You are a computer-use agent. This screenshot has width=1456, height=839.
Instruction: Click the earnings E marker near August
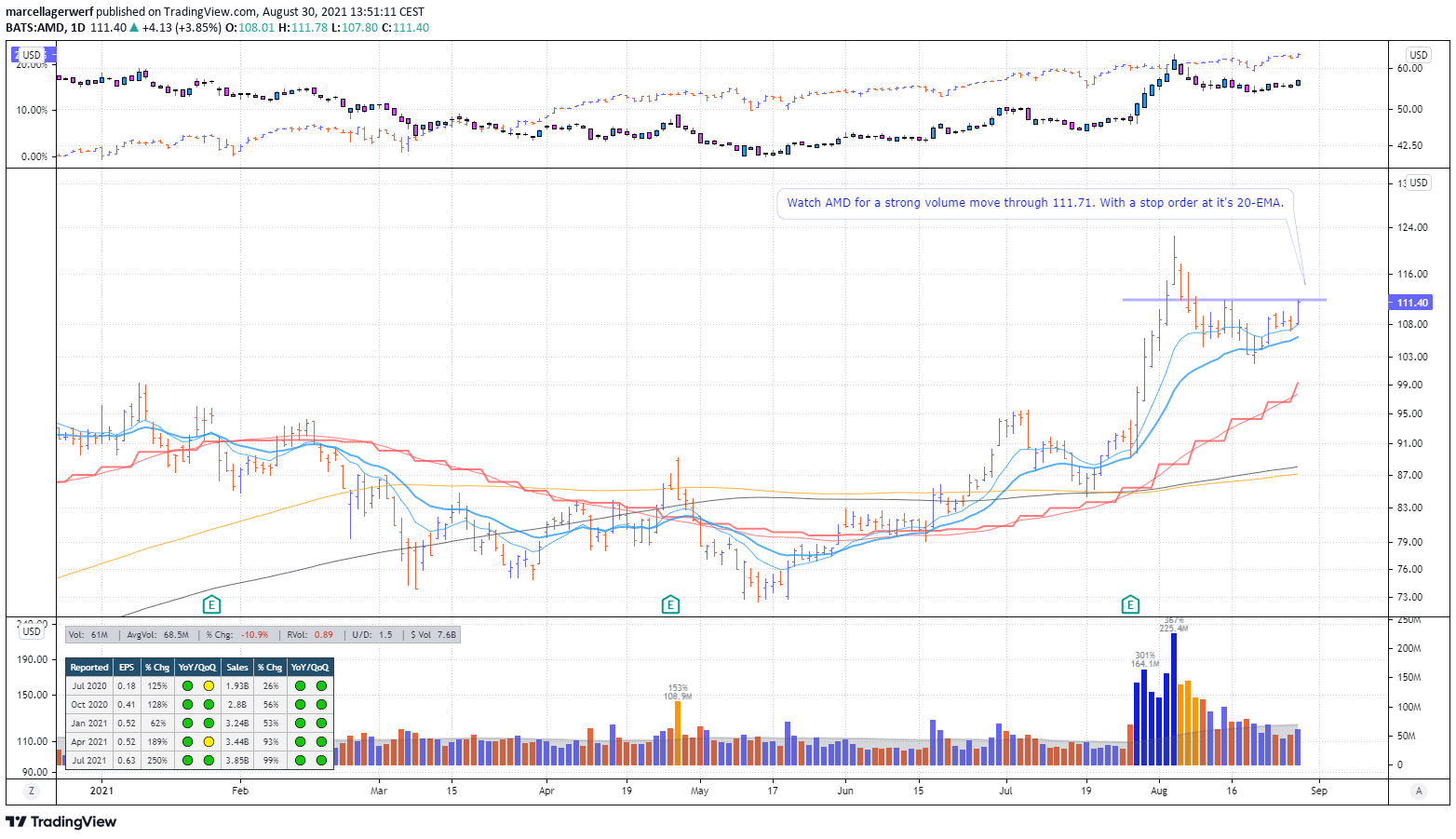tap(1130, 605)
